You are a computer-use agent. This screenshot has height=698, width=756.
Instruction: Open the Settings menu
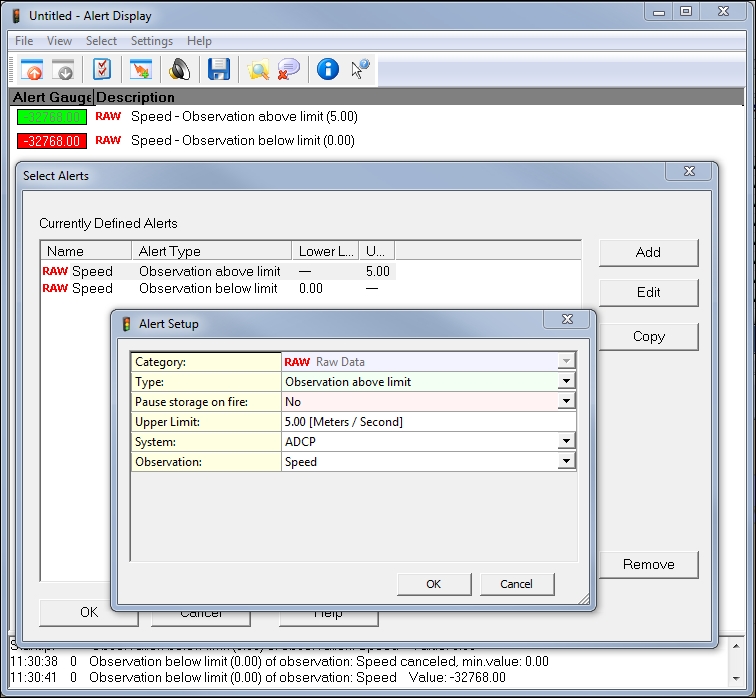152,41
